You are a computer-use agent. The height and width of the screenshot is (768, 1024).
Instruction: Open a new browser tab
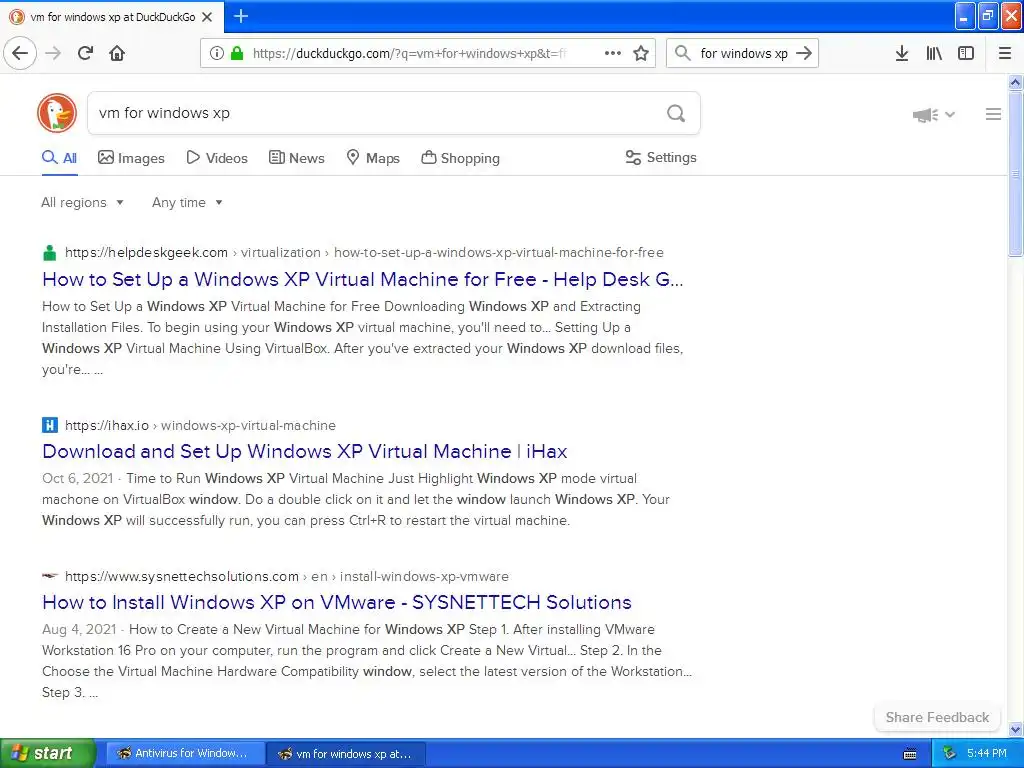tap(241, 16)
